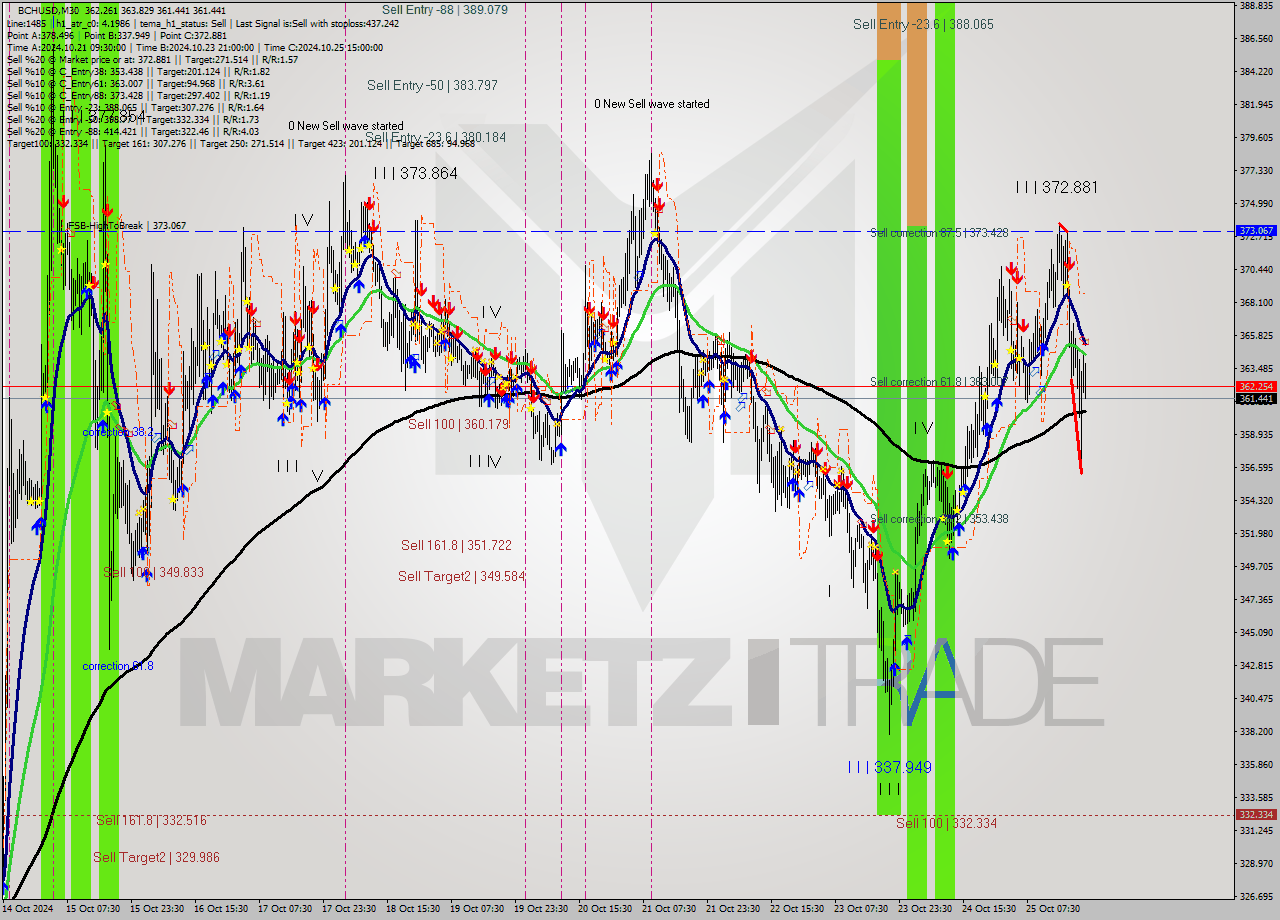The image size is (1280, 920).
Task: Click the 345.090 price axis label
Action: (x=1256, y=632)
